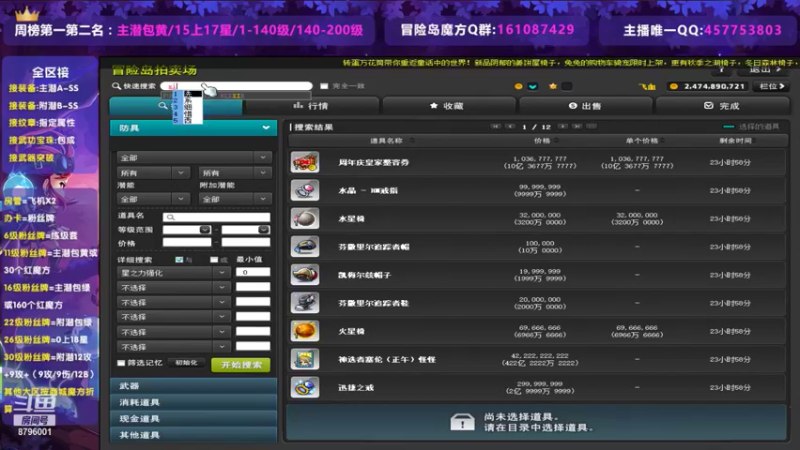Open the last 不选择 dropdown above 筛选记忆
The image size is (800, 450).
coord(173,347)
